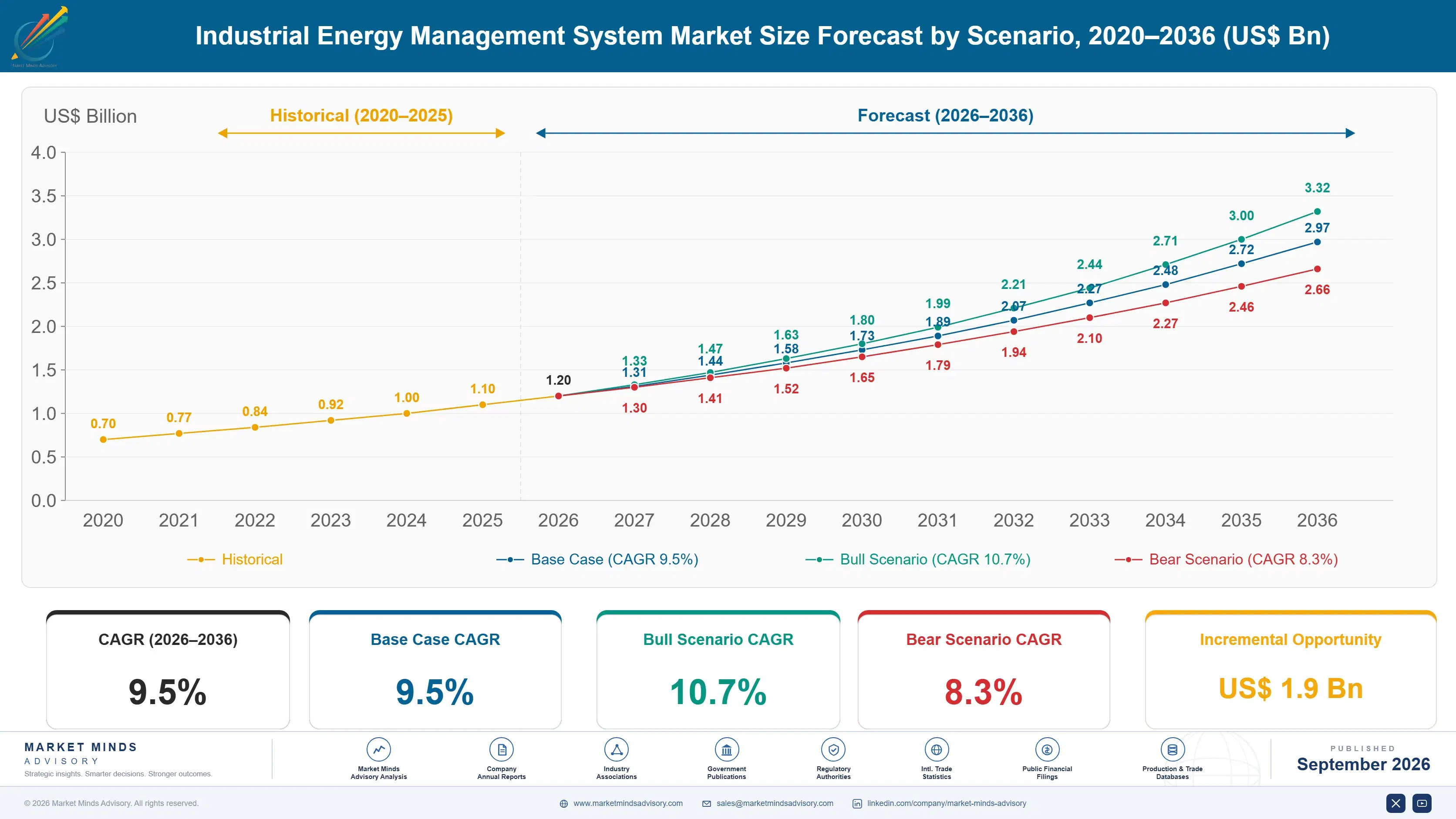
Task: Click the Base Case CAGR card
Action: click(x=435, y=670)
